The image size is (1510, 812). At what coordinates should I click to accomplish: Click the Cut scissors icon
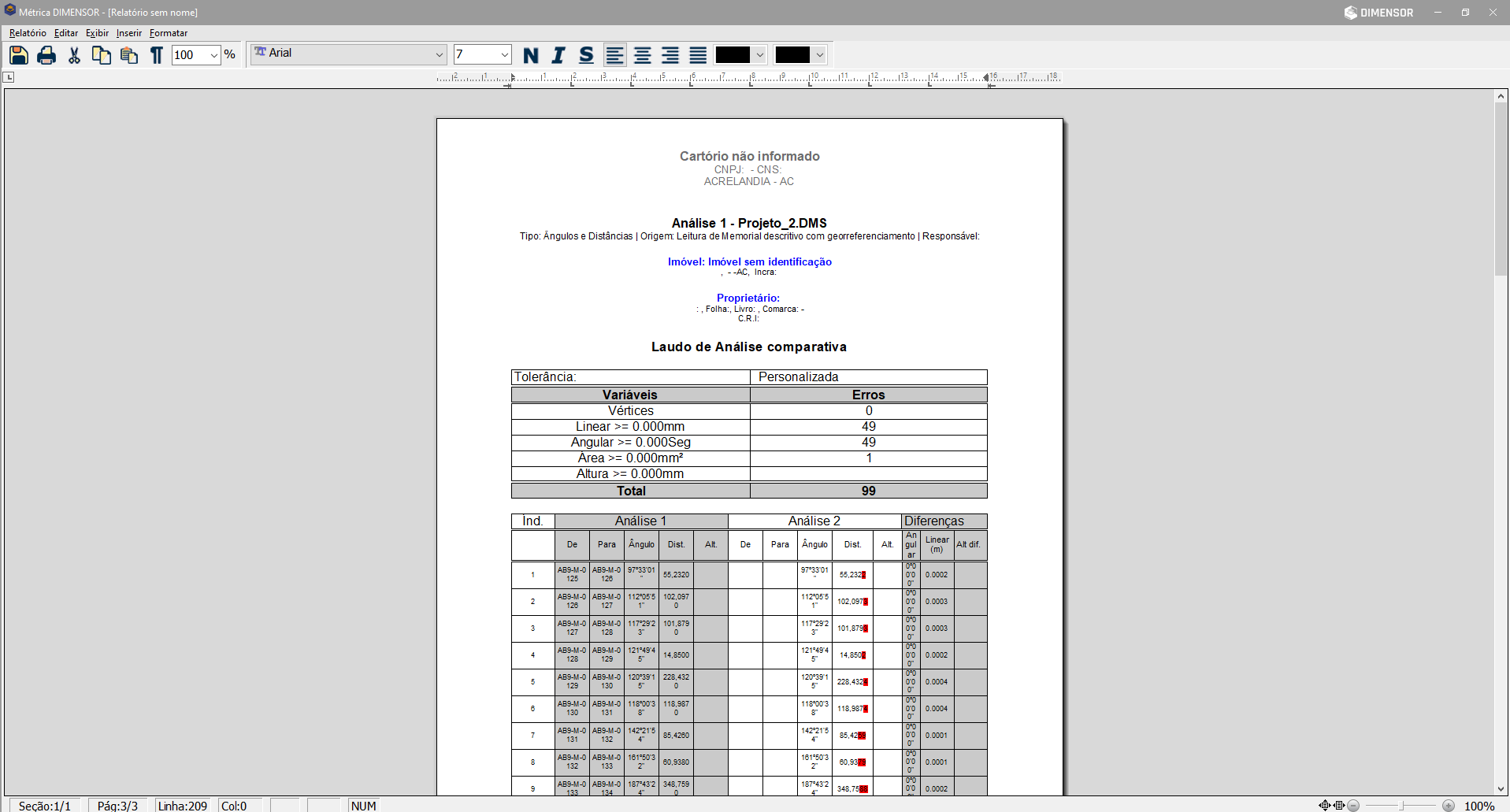[x=74, y=55]
